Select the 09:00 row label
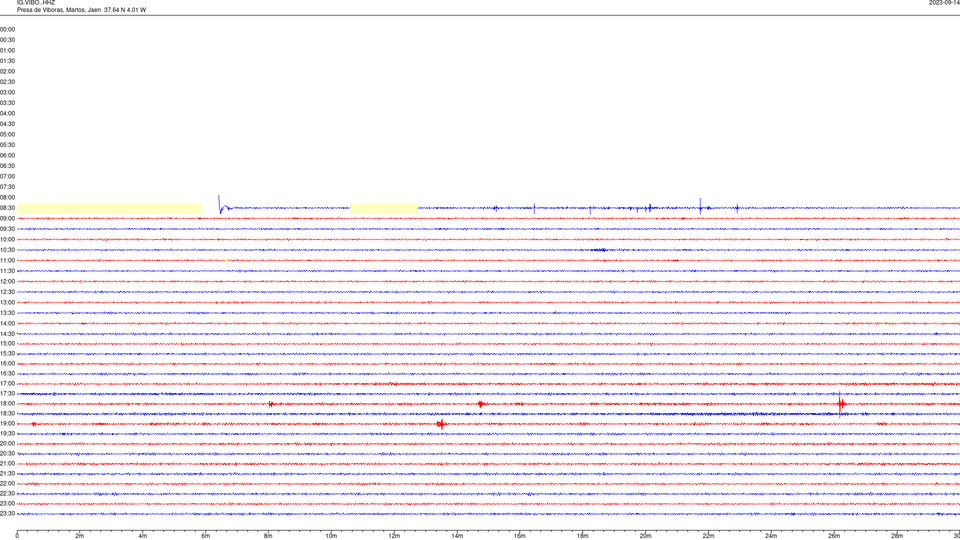Screen dimensions: 960x540 point(7,219)
